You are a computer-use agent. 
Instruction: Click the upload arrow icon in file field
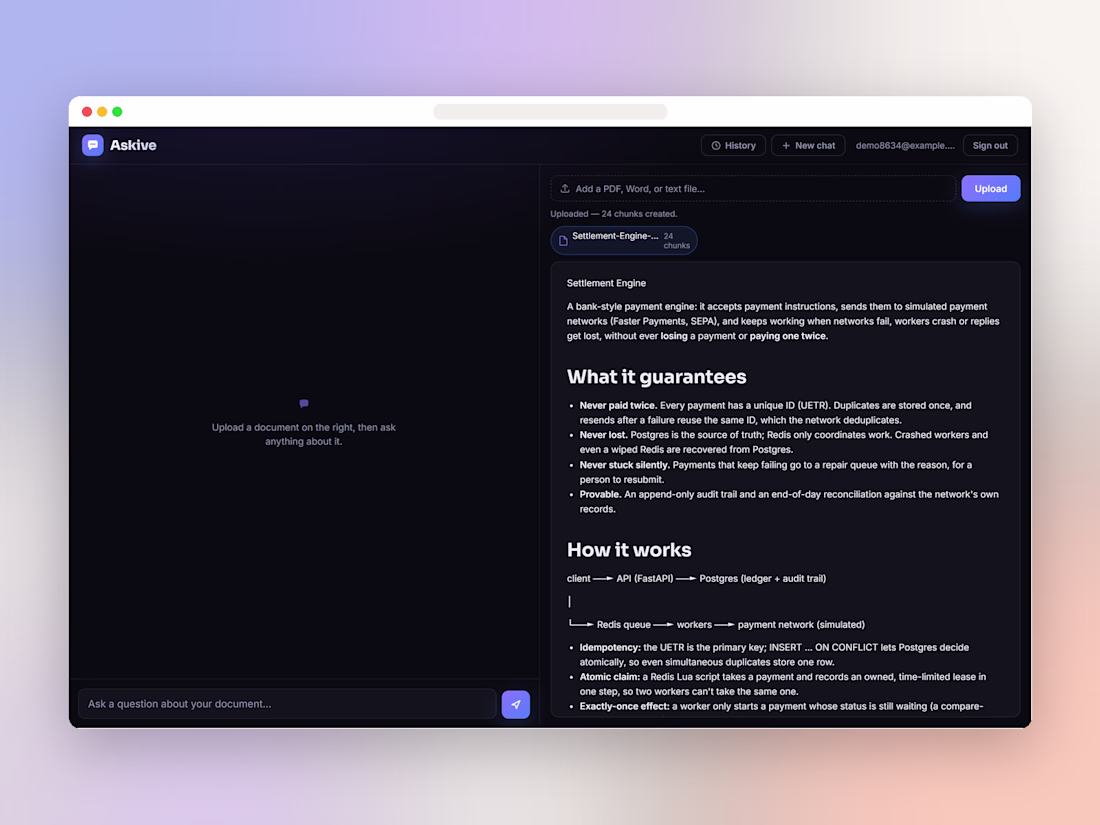565,189
